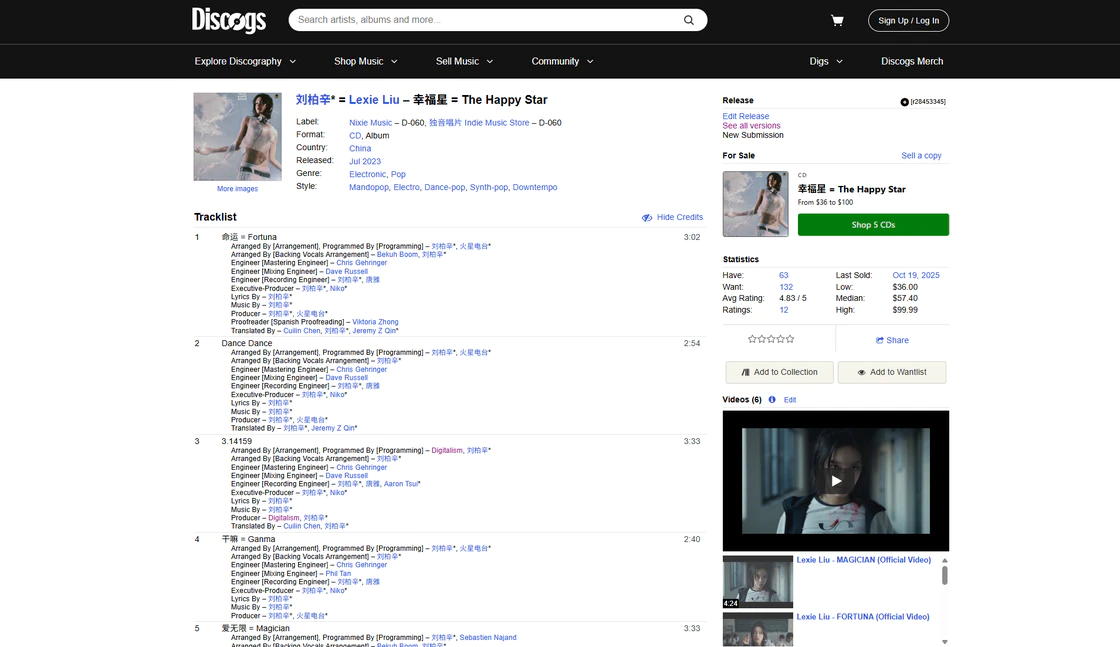Add release to Collection
The width and height of the screenshot is (1120, 647).
(x=779, y=372)
